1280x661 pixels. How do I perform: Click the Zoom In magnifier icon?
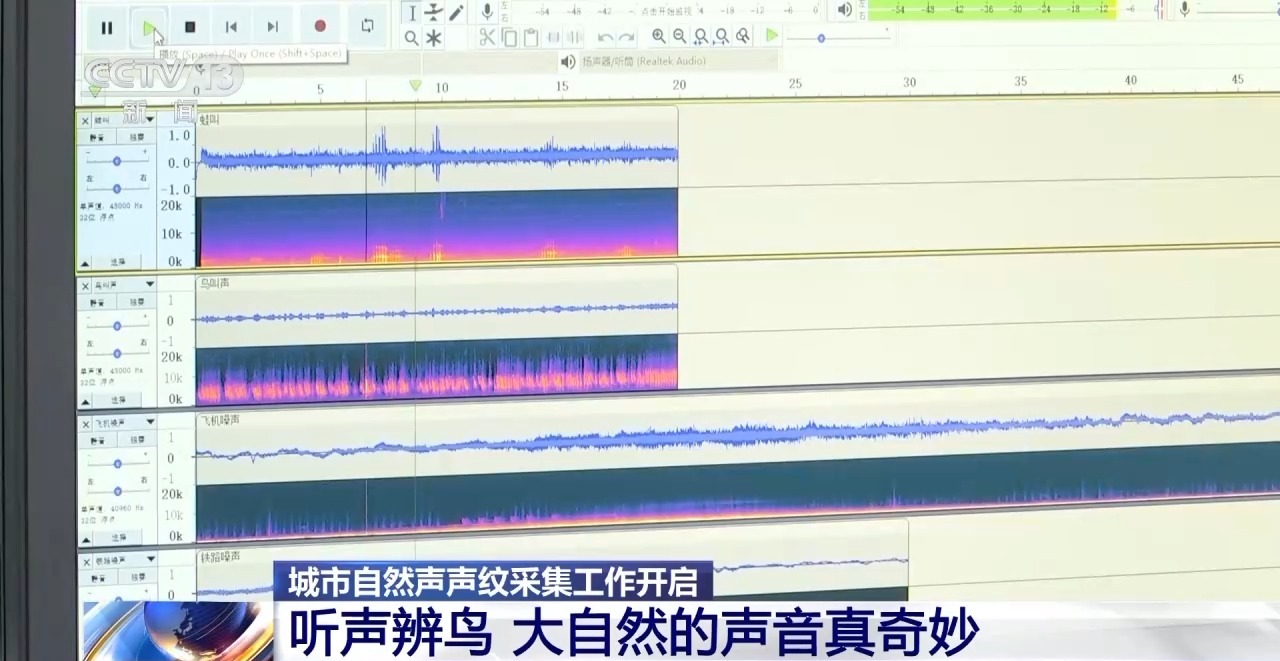point(658,37)
